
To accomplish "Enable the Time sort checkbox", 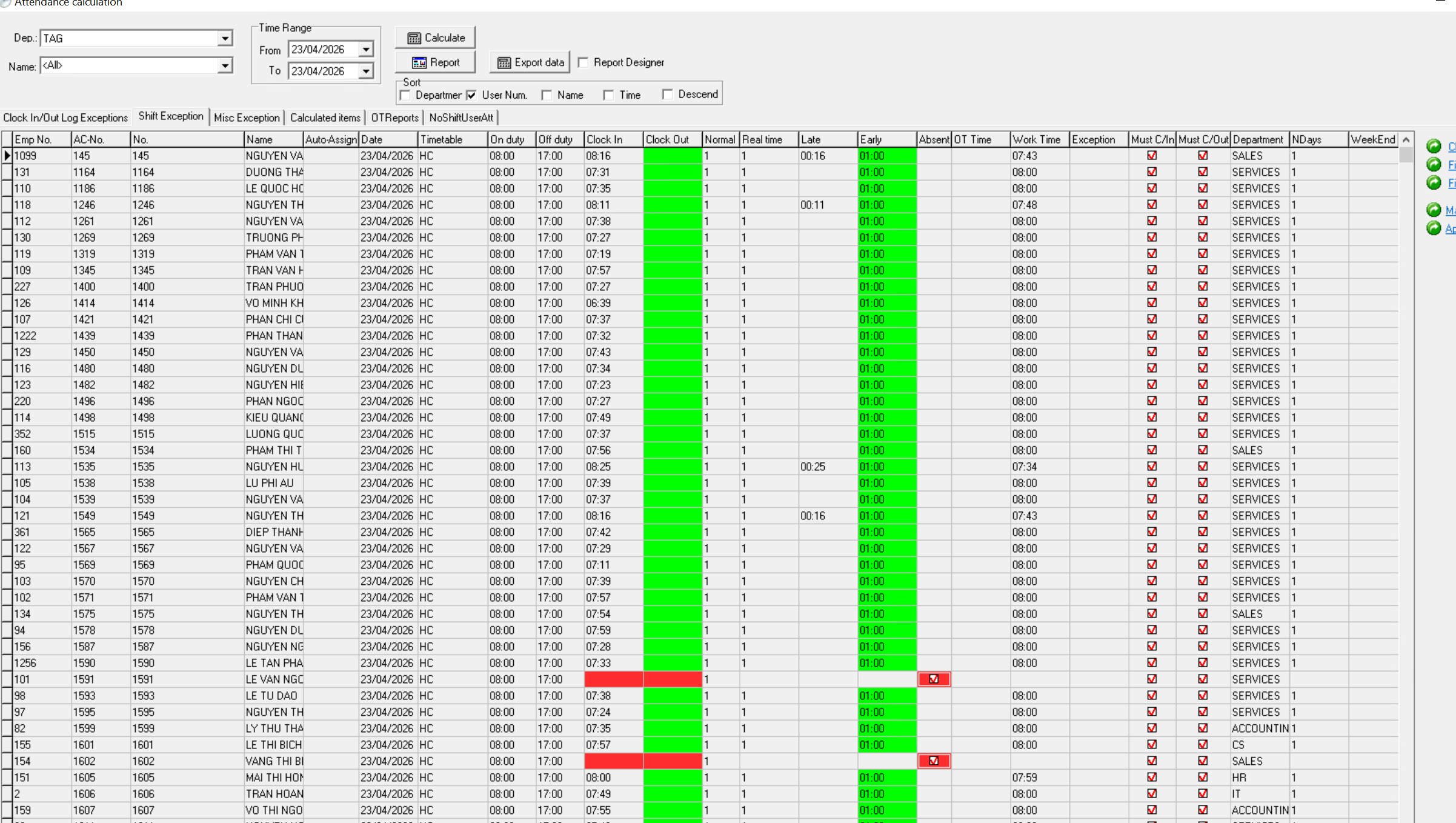I will coord(609,95).
